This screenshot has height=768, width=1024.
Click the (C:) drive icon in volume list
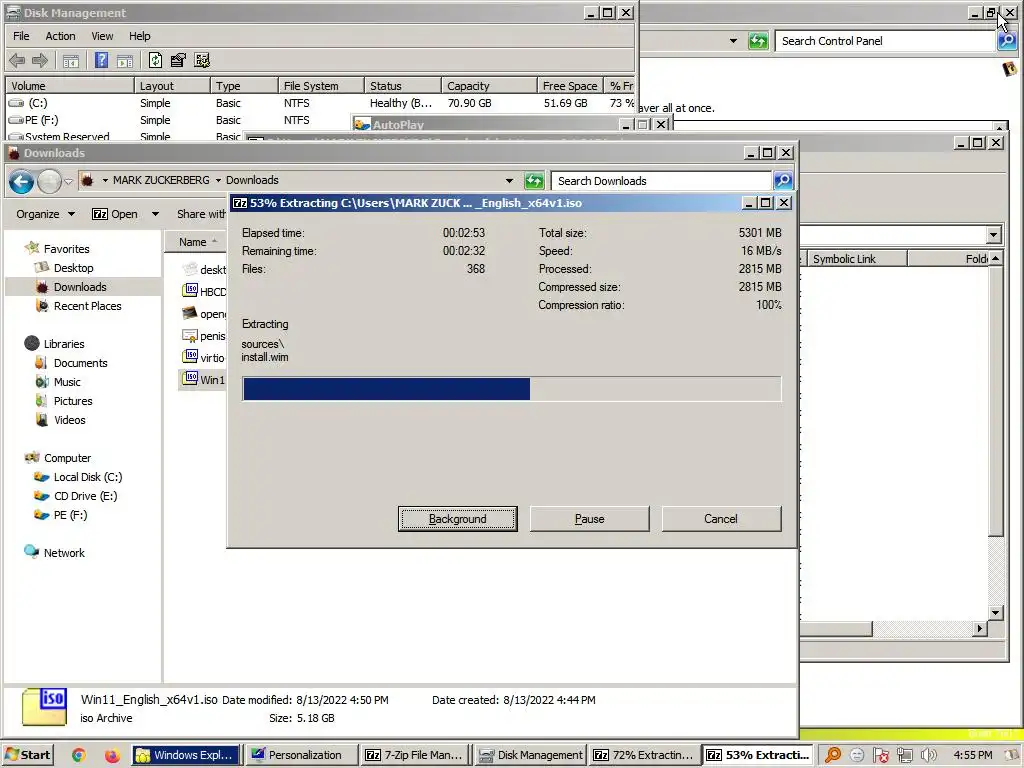pos(16,103)
